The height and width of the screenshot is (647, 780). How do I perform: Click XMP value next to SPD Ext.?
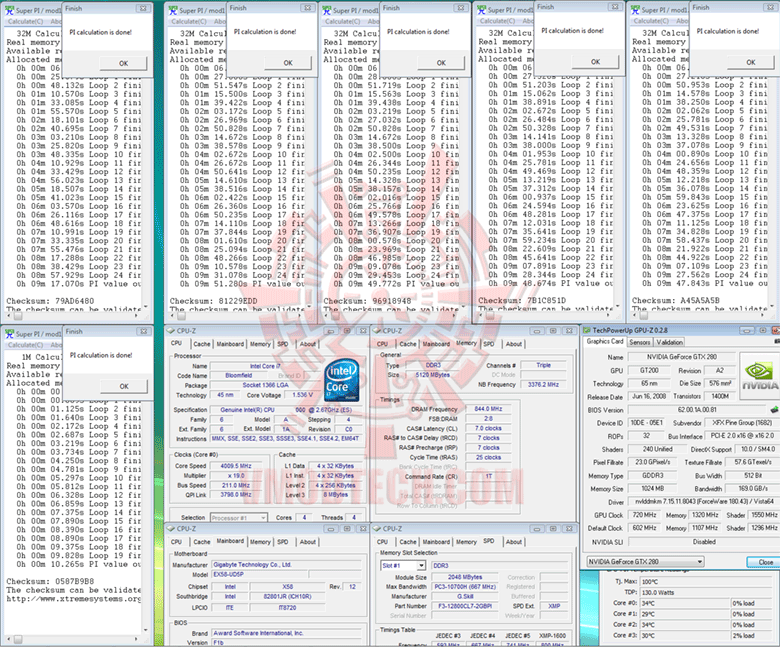pos(554,606)
